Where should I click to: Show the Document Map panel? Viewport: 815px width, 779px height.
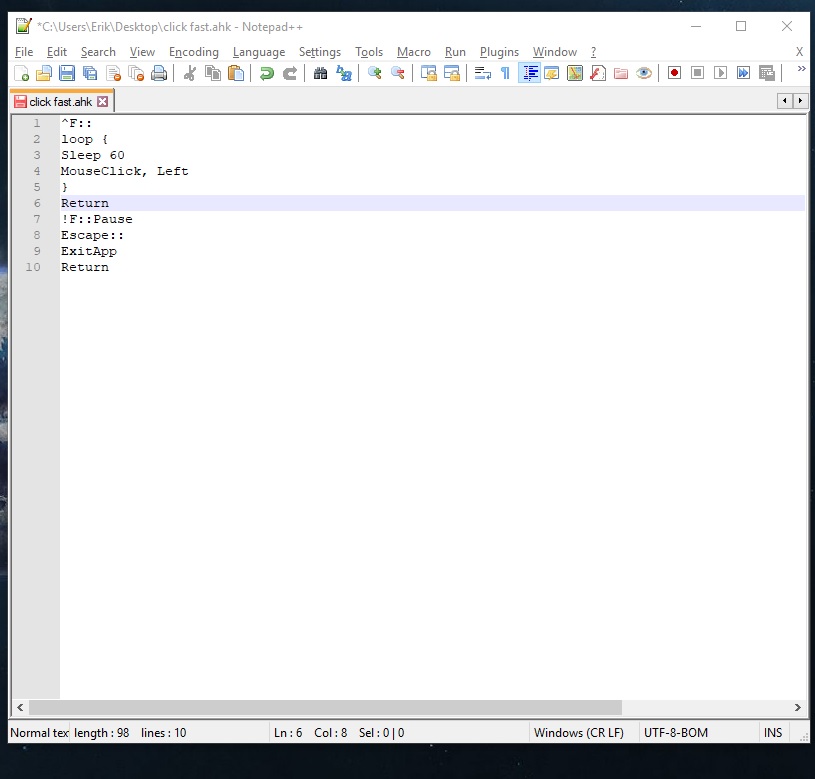click(574, 73)
